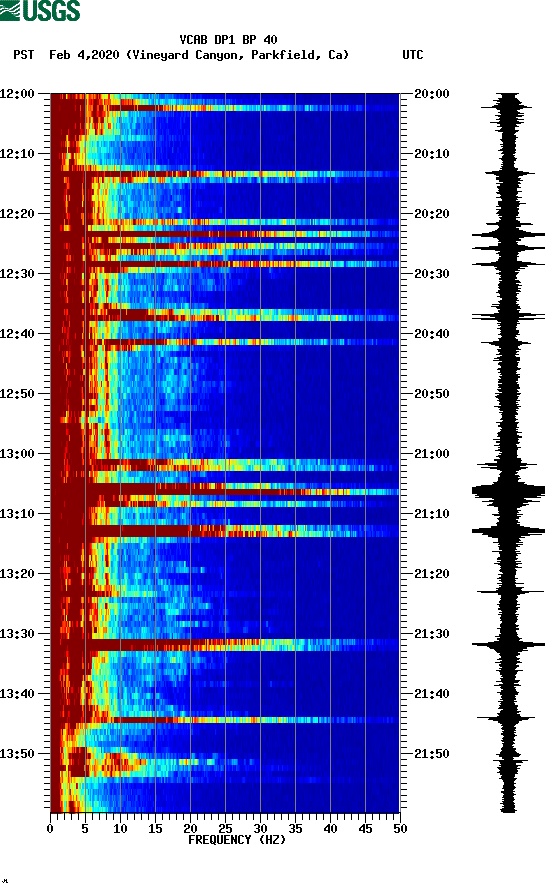Click the '12:30' PST time label

click(18, 274)
